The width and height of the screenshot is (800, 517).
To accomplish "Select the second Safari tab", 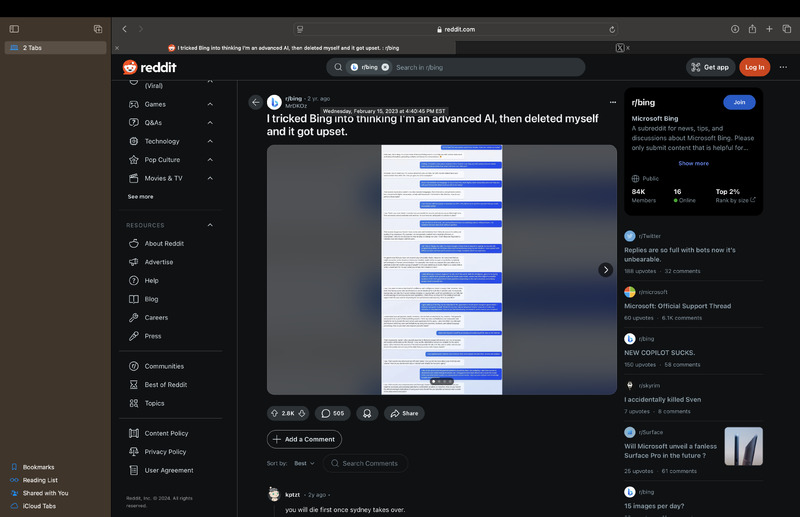I will click(x=623, y=48).
